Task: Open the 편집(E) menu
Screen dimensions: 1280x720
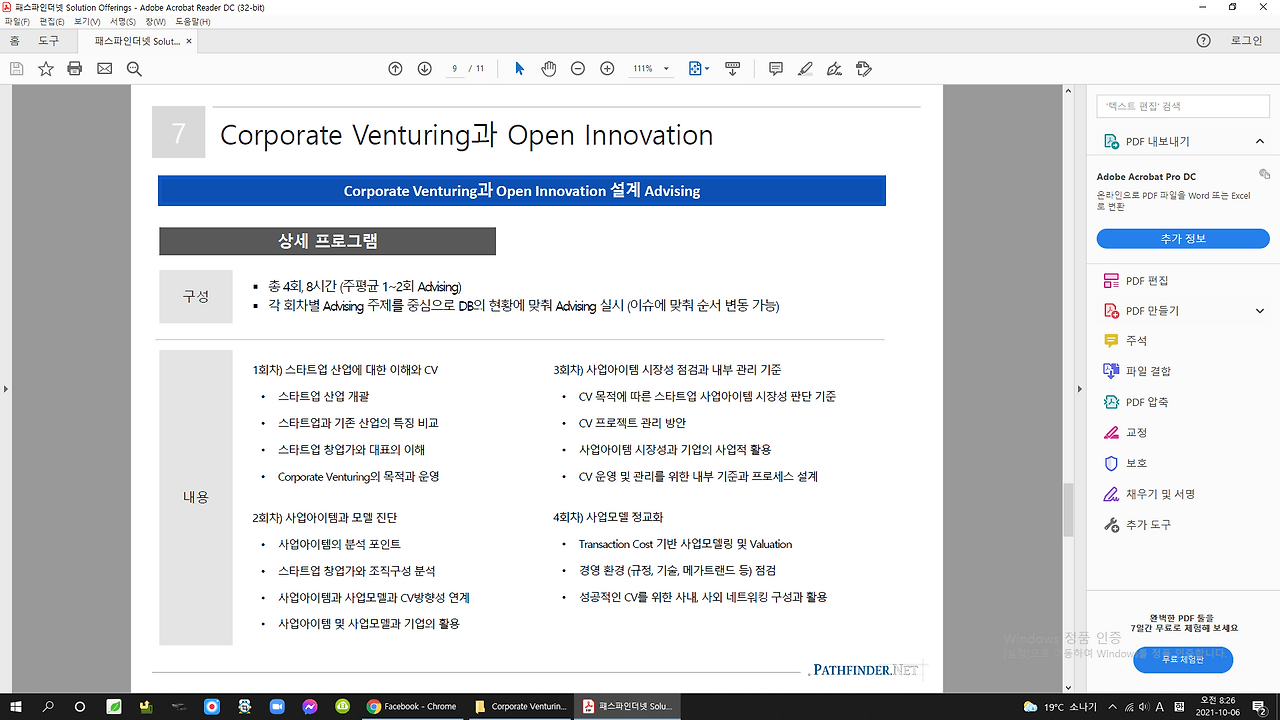Action: coord(52,21)
